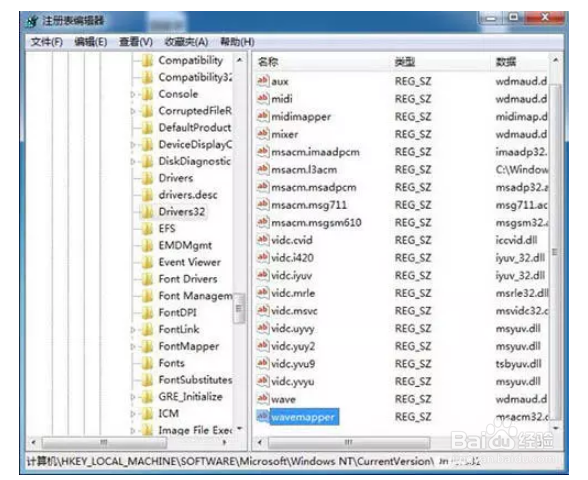Expand the ICM tree node
Screen dimensions: 588x480
tap(133, 414)
